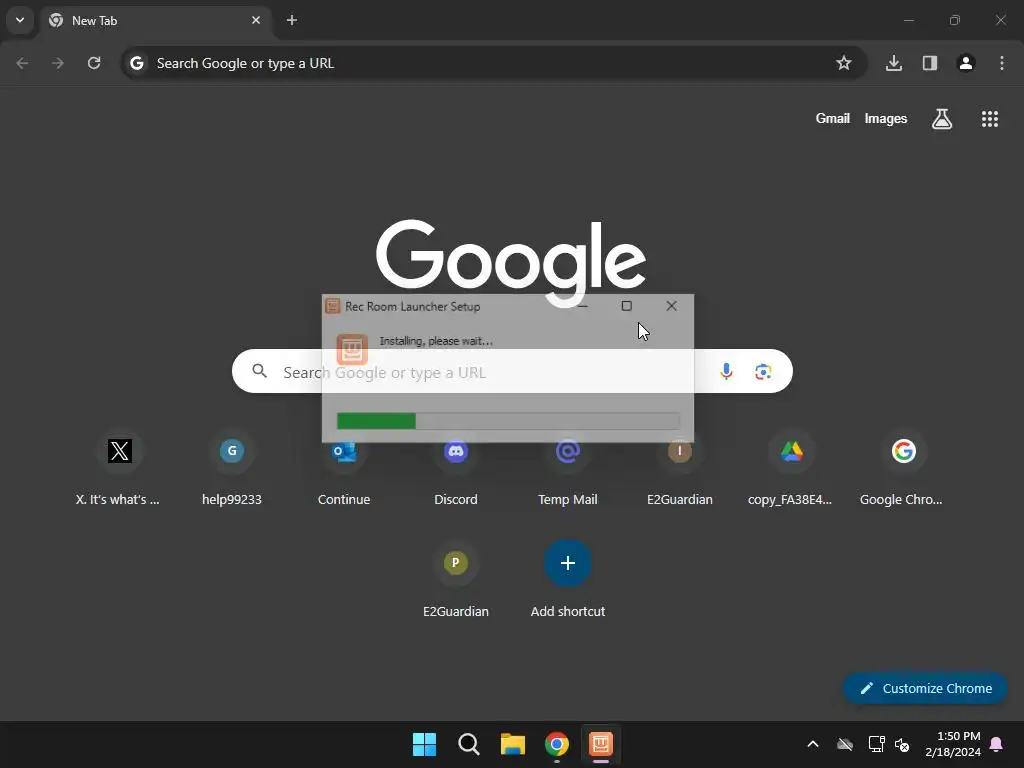The height and width of the screenshot is (768, 1024).
Task: Go back using the back arrow
Action: point(22,63)
